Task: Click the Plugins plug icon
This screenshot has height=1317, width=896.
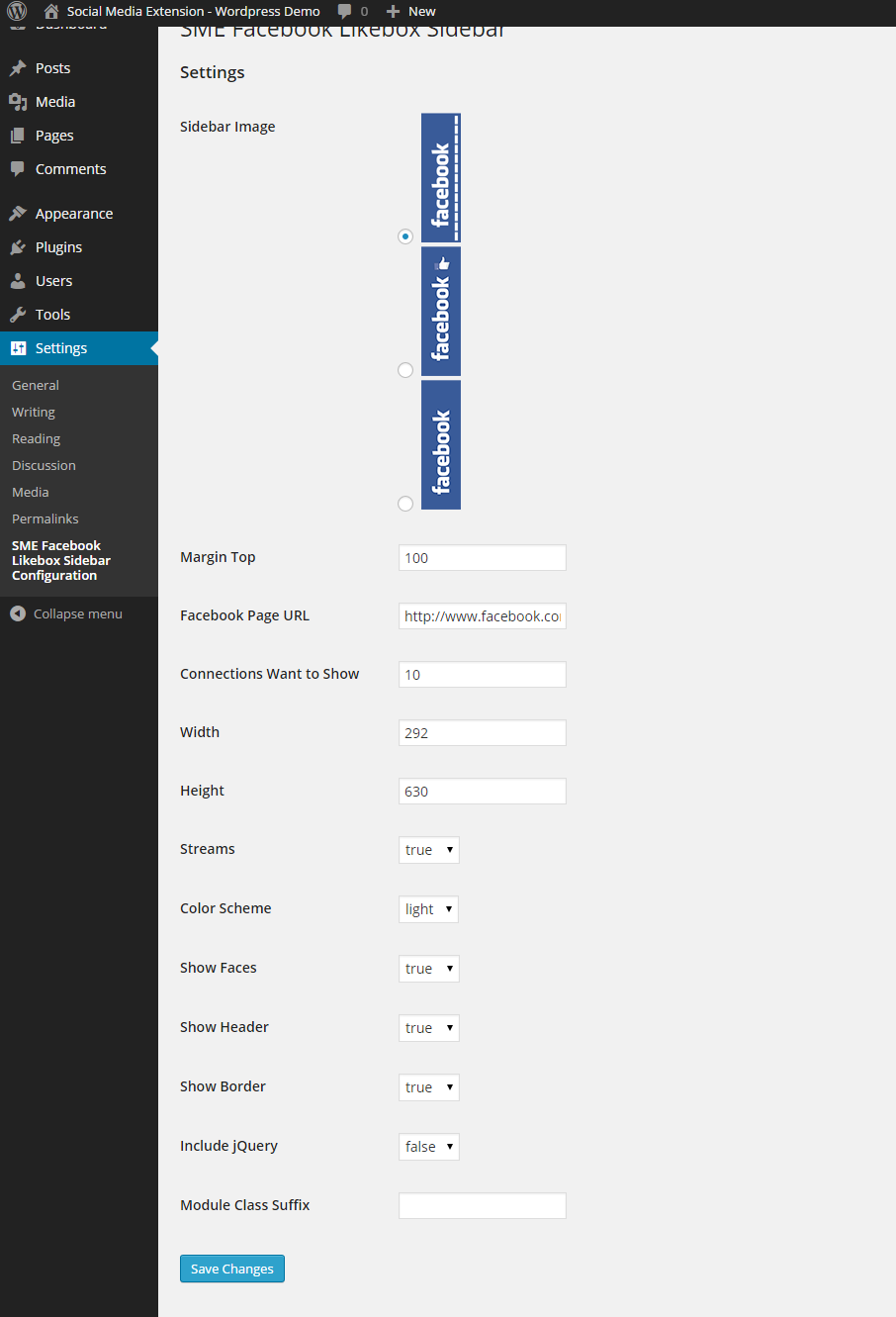Action: click(x=18, y=247)
